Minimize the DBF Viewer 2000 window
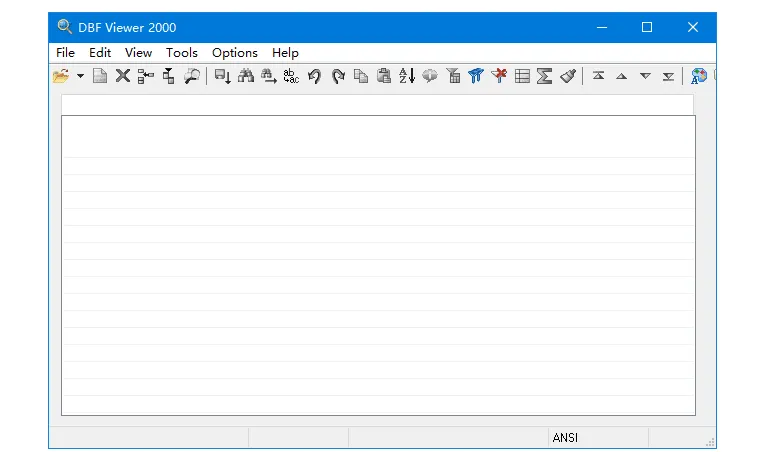 (x=602, y=27)
